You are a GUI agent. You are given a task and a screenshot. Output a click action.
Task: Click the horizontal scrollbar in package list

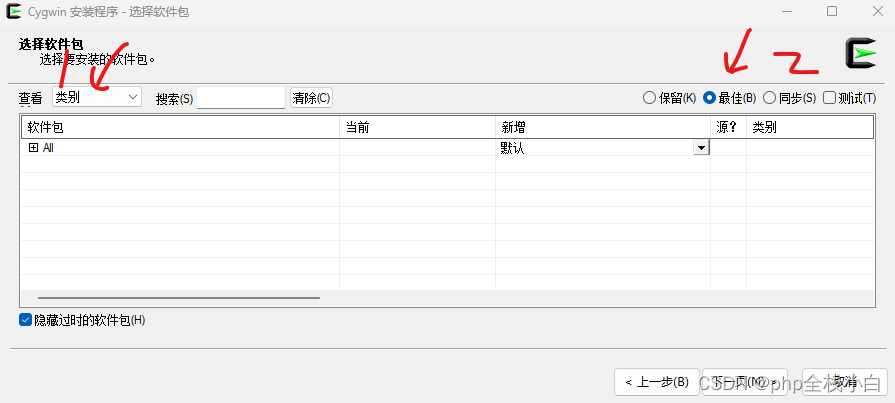pos(179,297)
